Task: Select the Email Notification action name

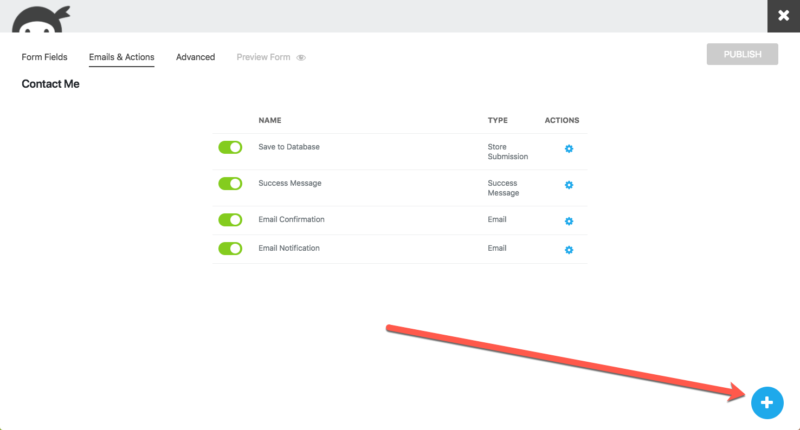Action: 289,248
